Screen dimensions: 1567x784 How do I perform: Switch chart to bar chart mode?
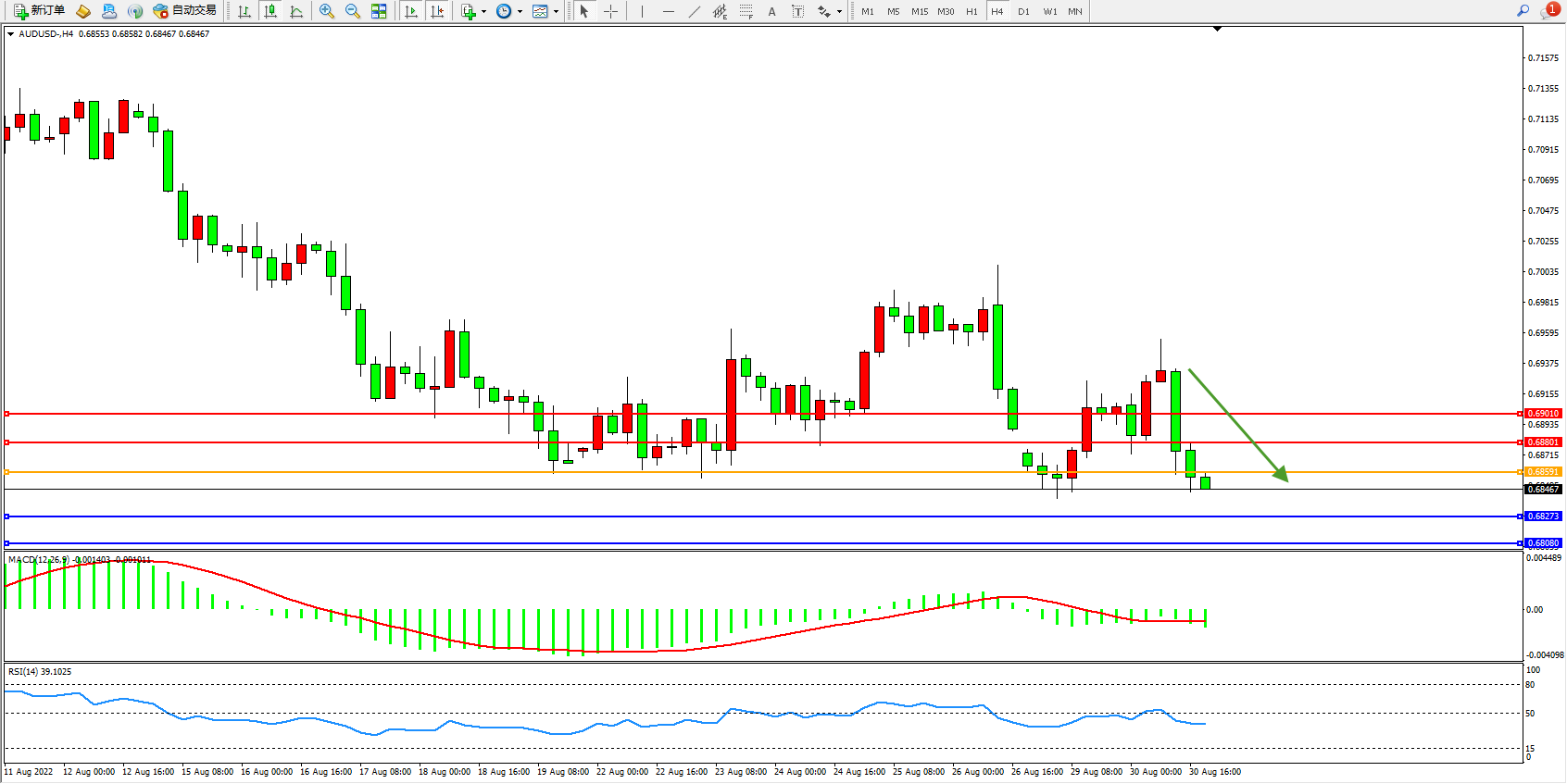coord(244,11)
